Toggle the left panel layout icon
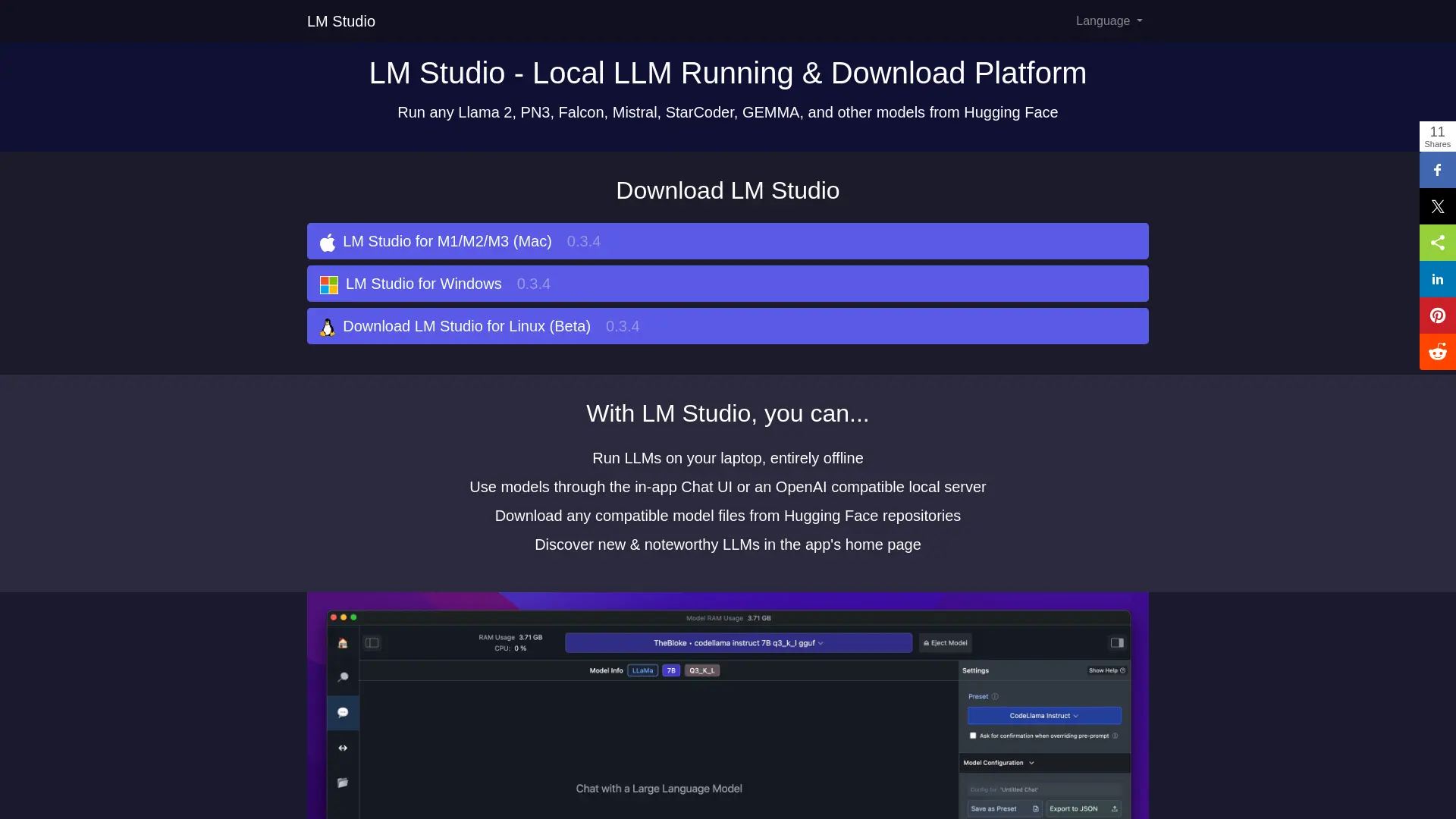Screen dimensions: 1456x819 click(x=372, y=642)
